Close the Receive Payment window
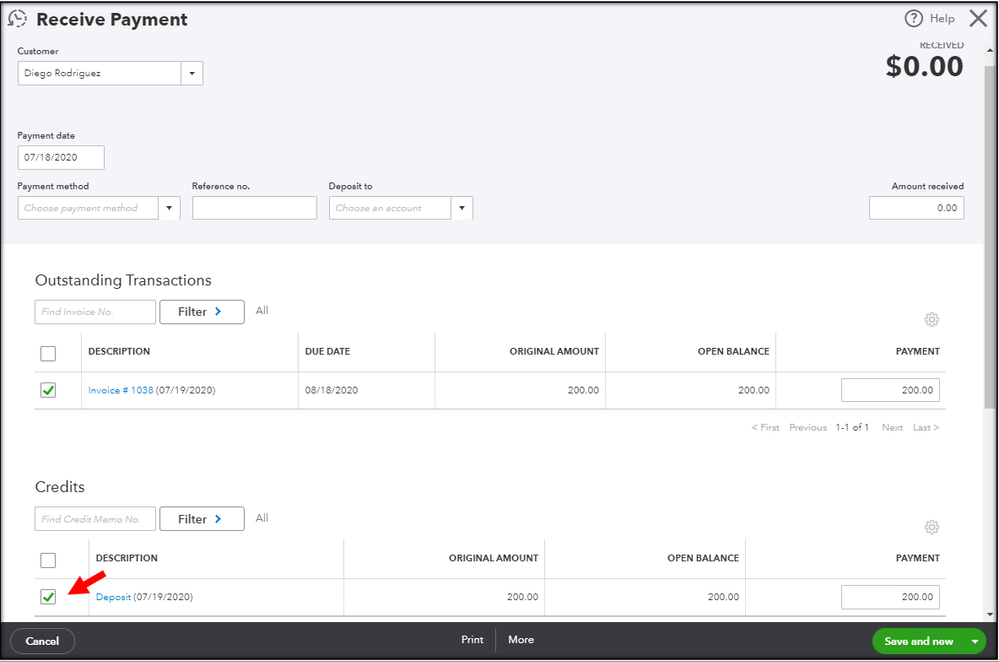Screen dimensions: 999x662 tap(977, 19)
